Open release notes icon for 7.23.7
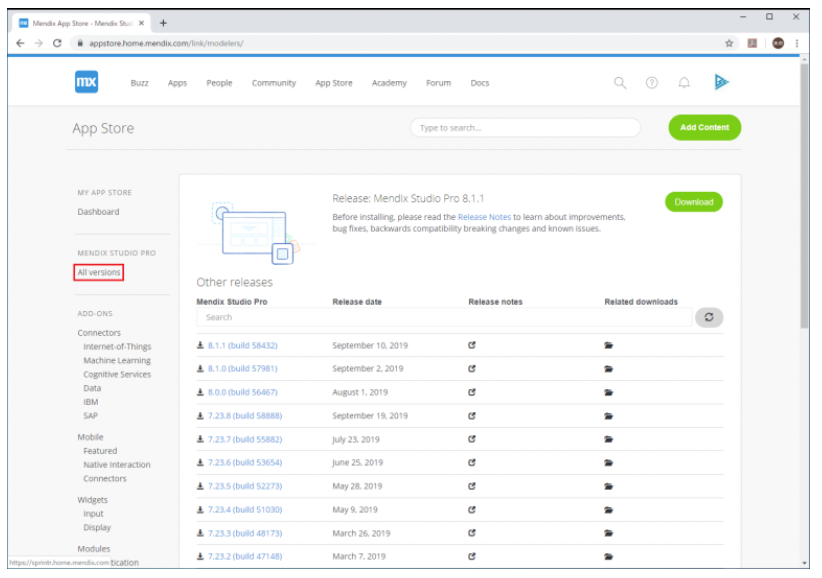Viewport: 822px width, 578px height. 472,439
